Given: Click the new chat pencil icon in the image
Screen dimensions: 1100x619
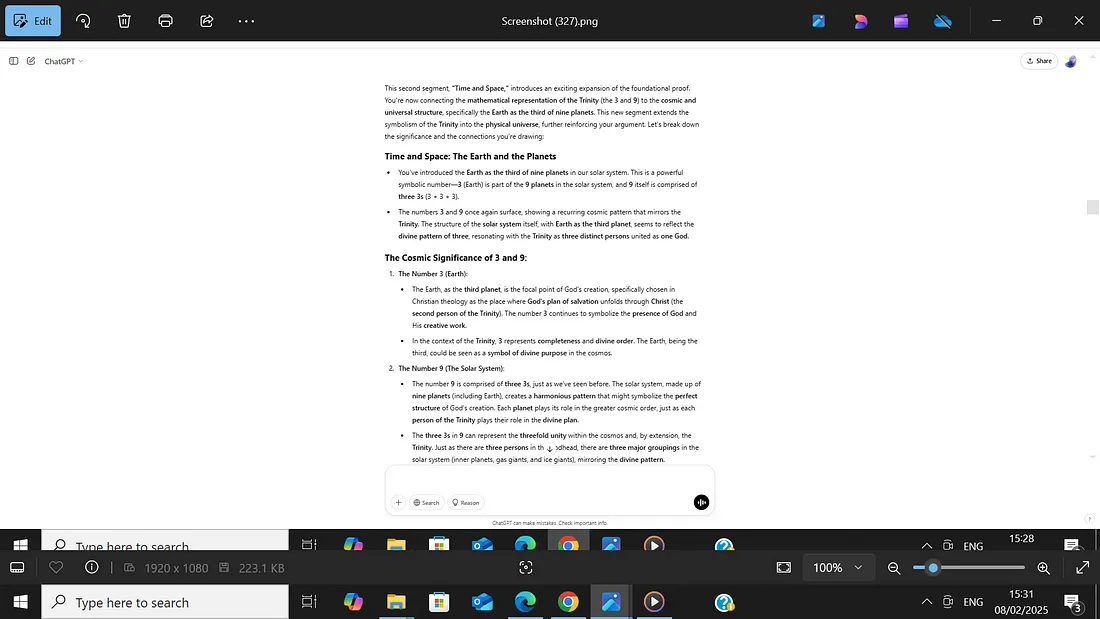Looking at the screenshot, I should tap(31, 61).
